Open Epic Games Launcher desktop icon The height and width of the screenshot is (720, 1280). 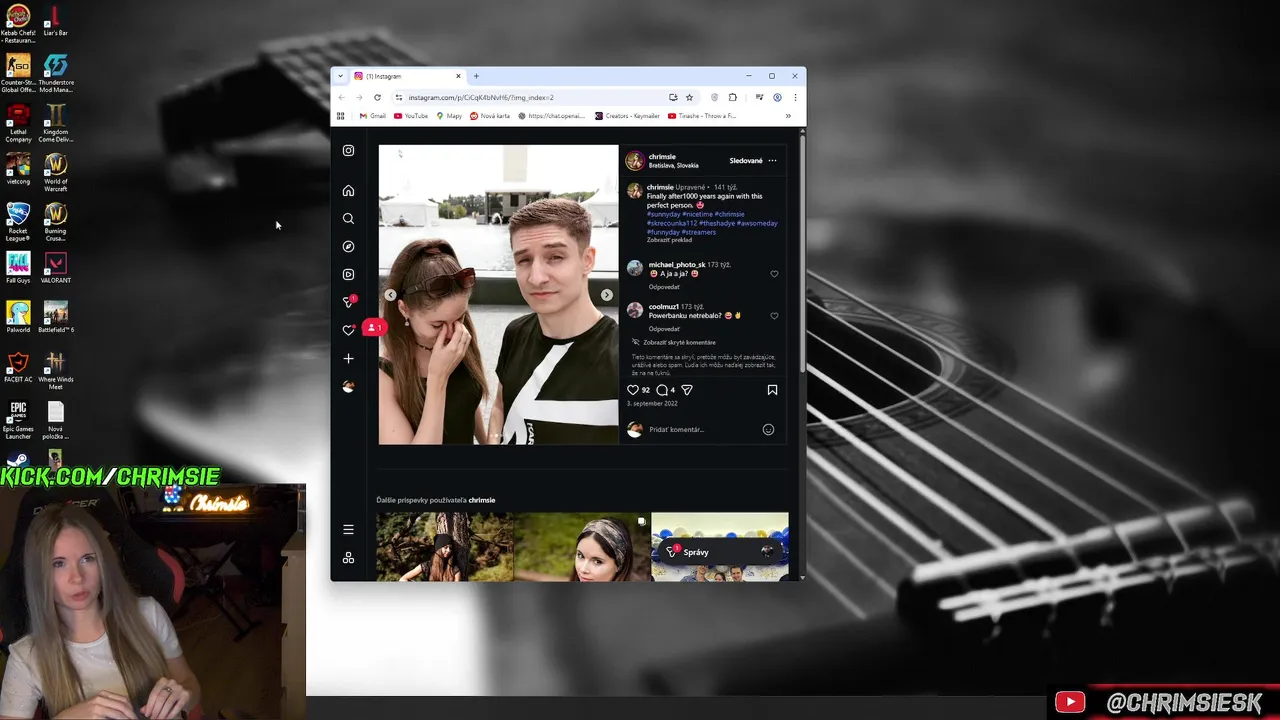coord(18,420)
